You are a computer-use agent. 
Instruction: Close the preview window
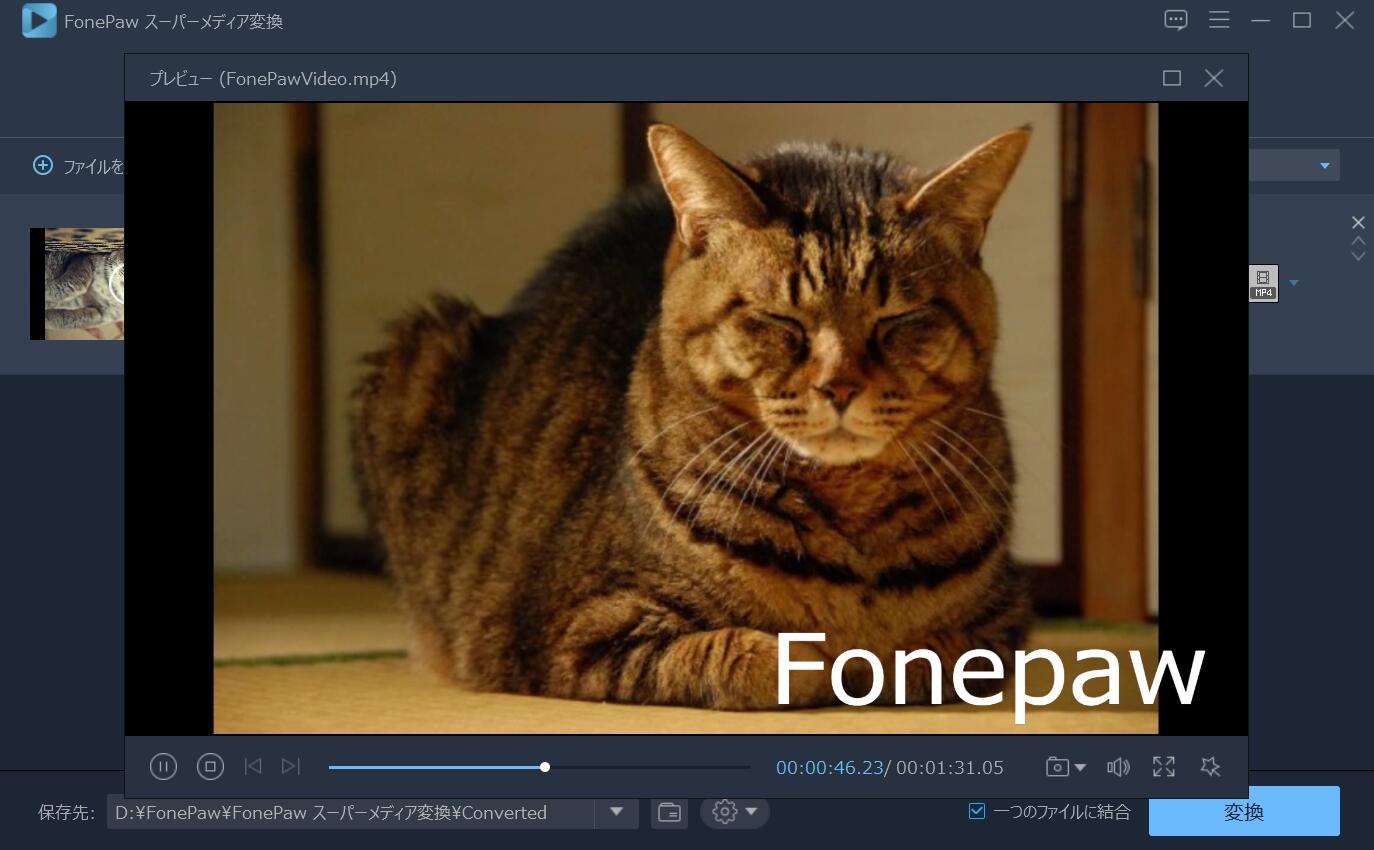[1214, 78]
